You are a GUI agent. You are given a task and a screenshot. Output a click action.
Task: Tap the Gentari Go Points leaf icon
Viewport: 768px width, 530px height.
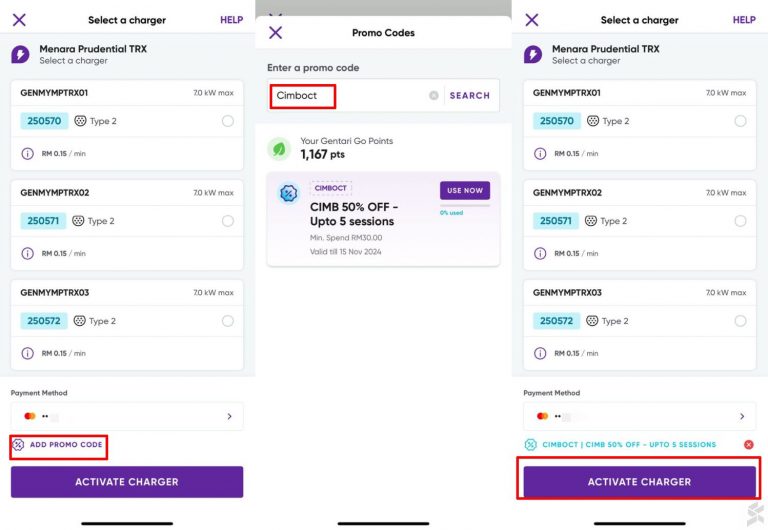point(279,149)
